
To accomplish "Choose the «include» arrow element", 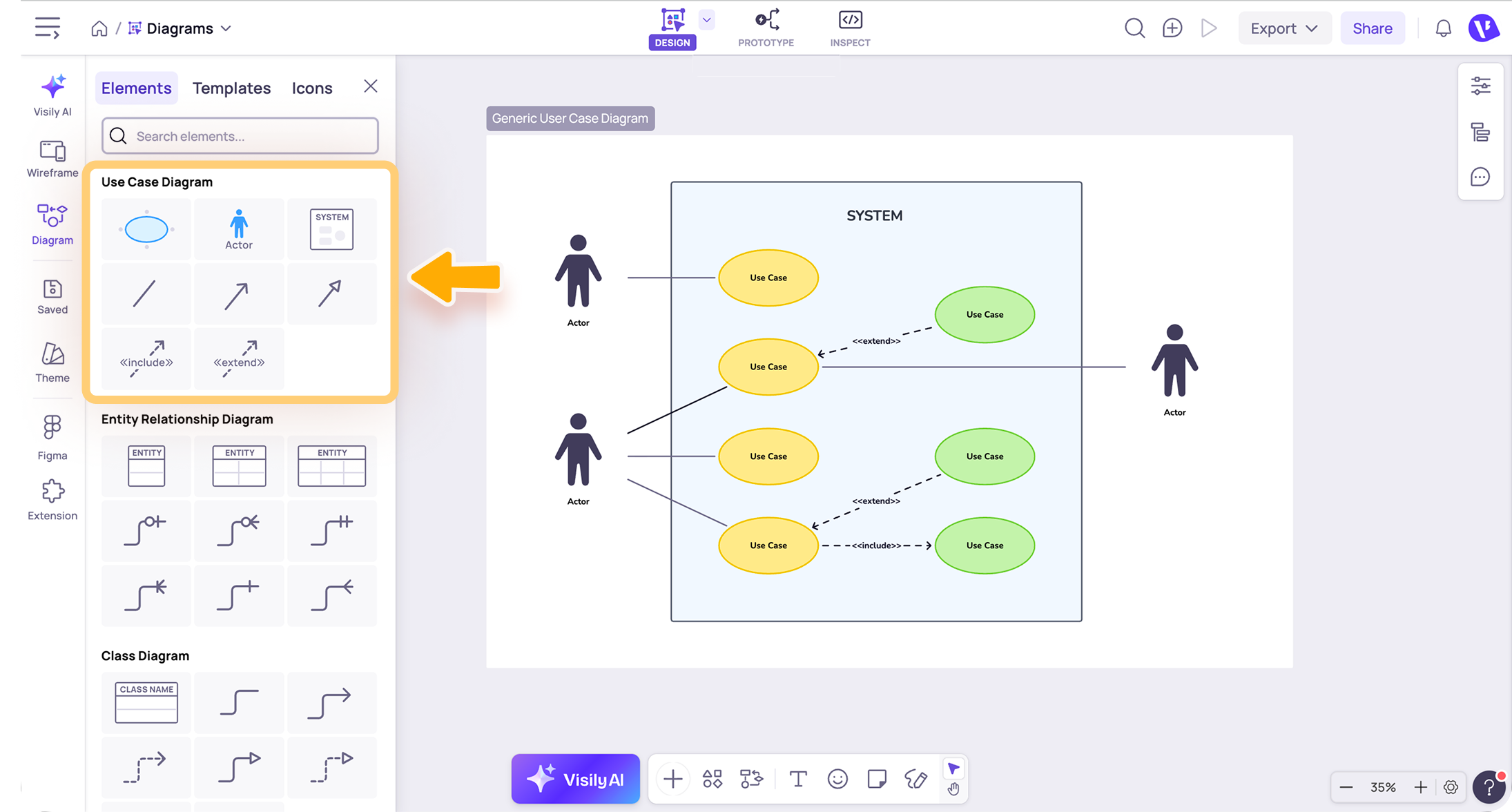I will coord(146,358).
